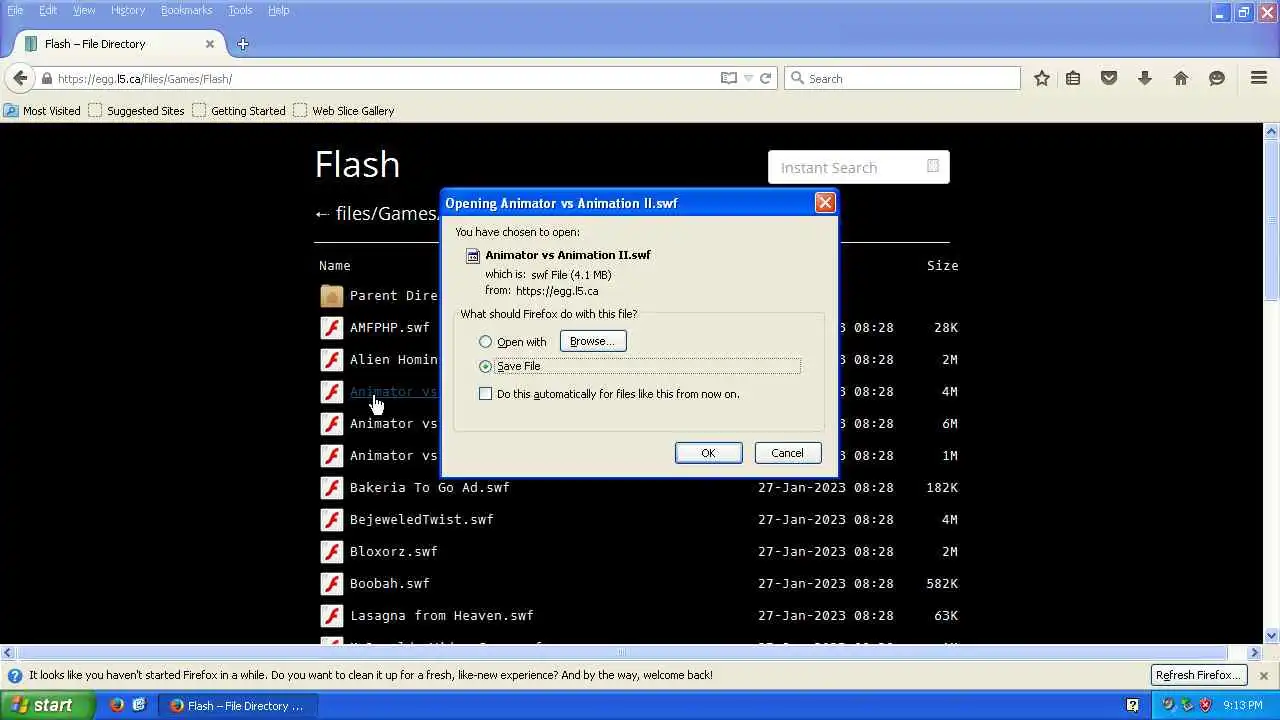
Task: Check Do this automatically for files like this
Action: 486,394
